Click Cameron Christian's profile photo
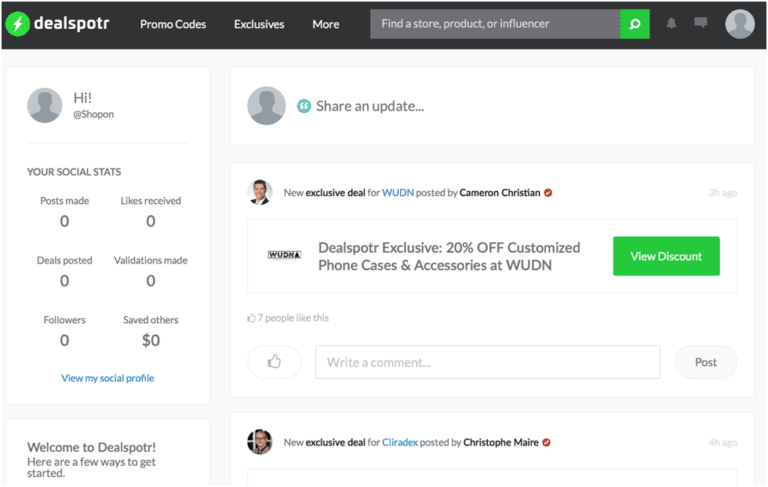The image size is (768, 487). point(260,192)
